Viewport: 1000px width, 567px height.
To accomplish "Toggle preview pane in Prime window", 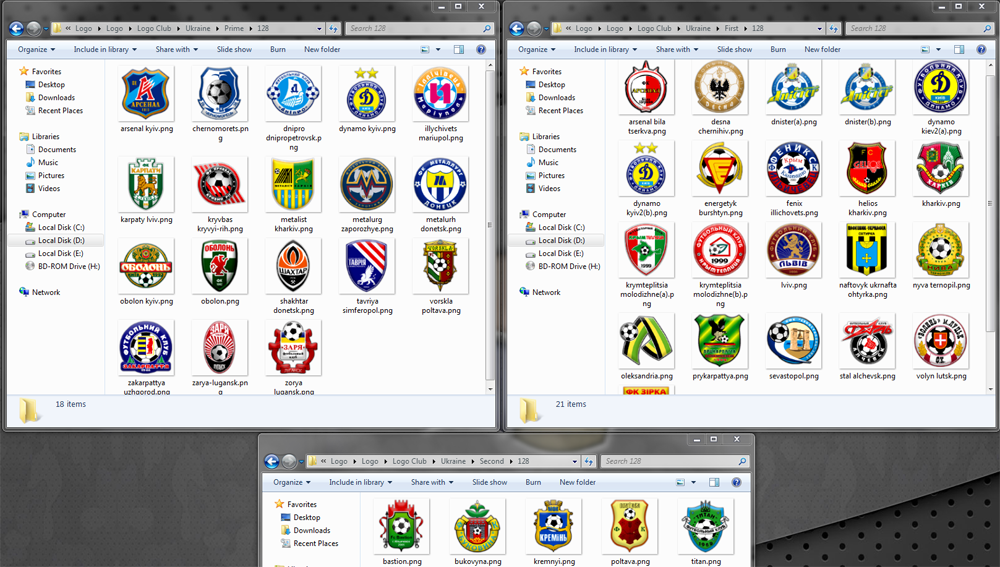I will pyautogui.click(x=459, y=49).
